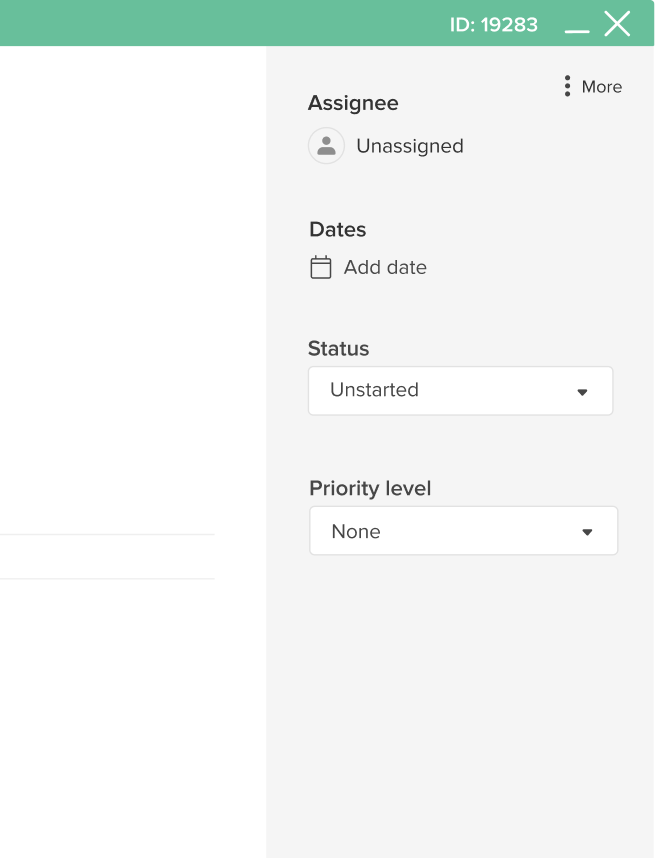Viewport: 655px width, 858px height.
Task: Click the Status section heading
Action: point(338,349)
